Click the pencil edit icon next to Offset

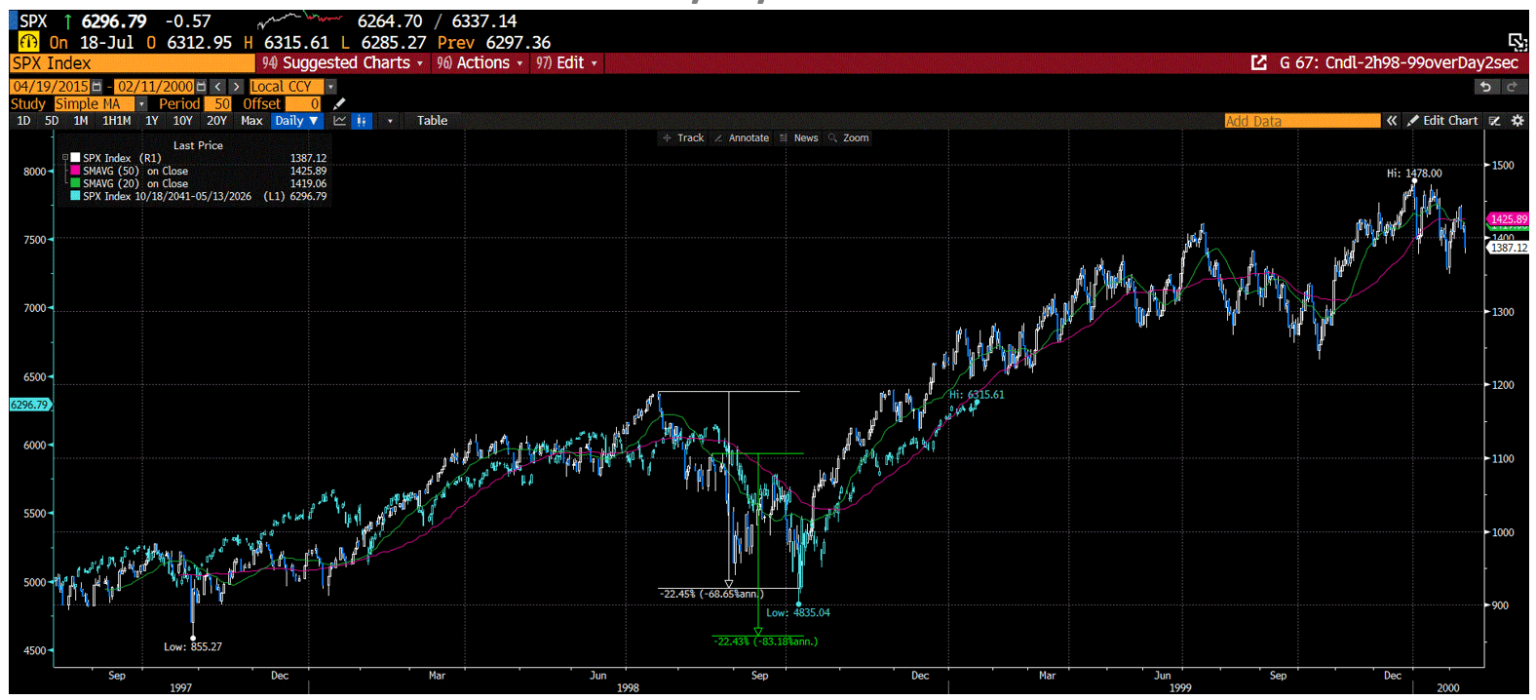(338, 104)
